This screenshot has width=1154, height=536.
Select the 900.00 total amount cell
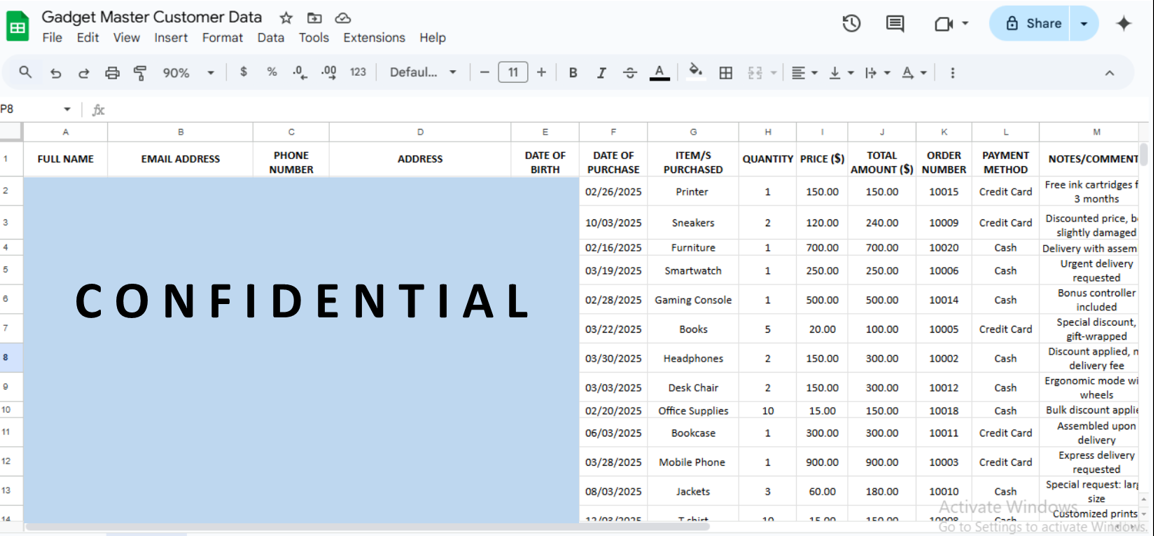tap(882, 462)
